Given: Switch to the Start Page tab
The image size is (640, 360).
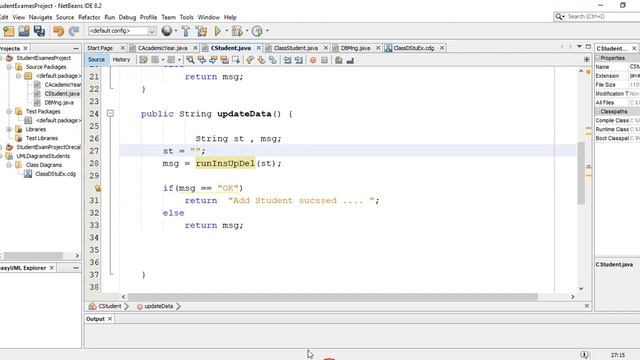Looking at the screenshot, I should pyautogui.click(x=100, y=48).
